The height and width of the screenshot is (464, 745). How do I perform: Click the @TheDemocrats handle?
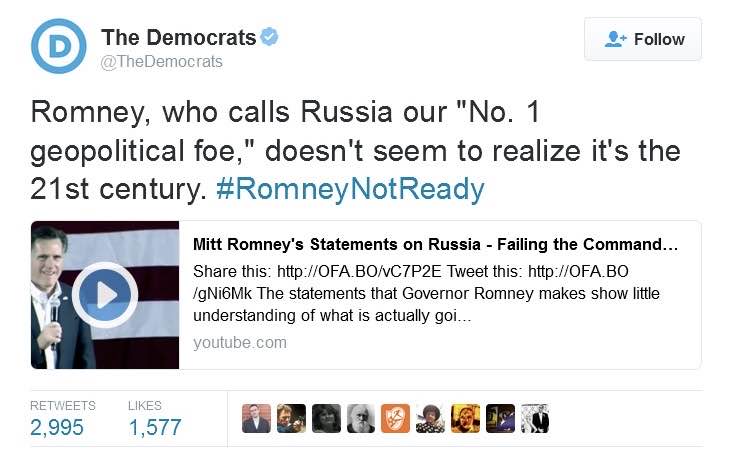161,62
